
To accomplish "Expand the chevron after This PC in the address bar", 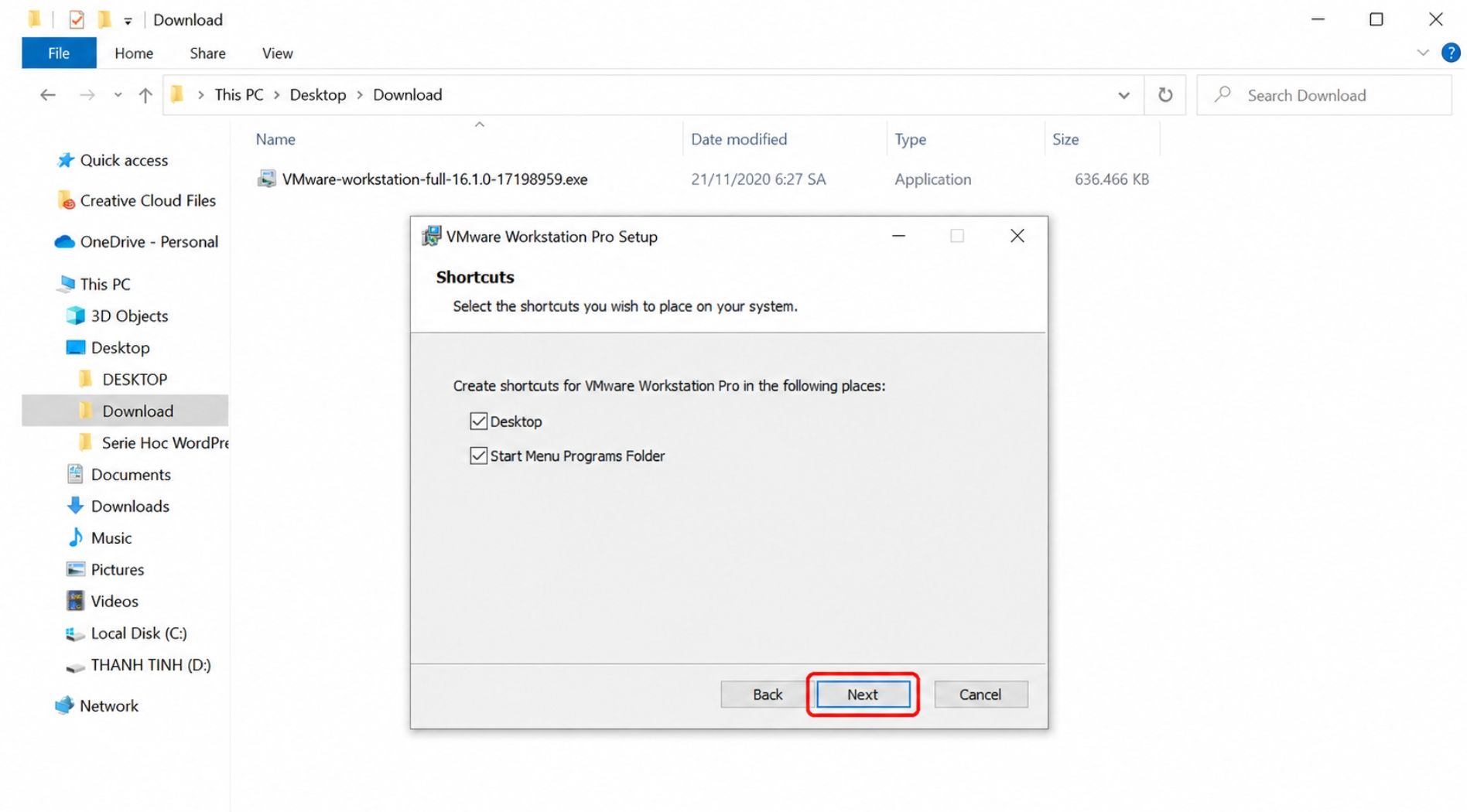I will click(276, 95).
